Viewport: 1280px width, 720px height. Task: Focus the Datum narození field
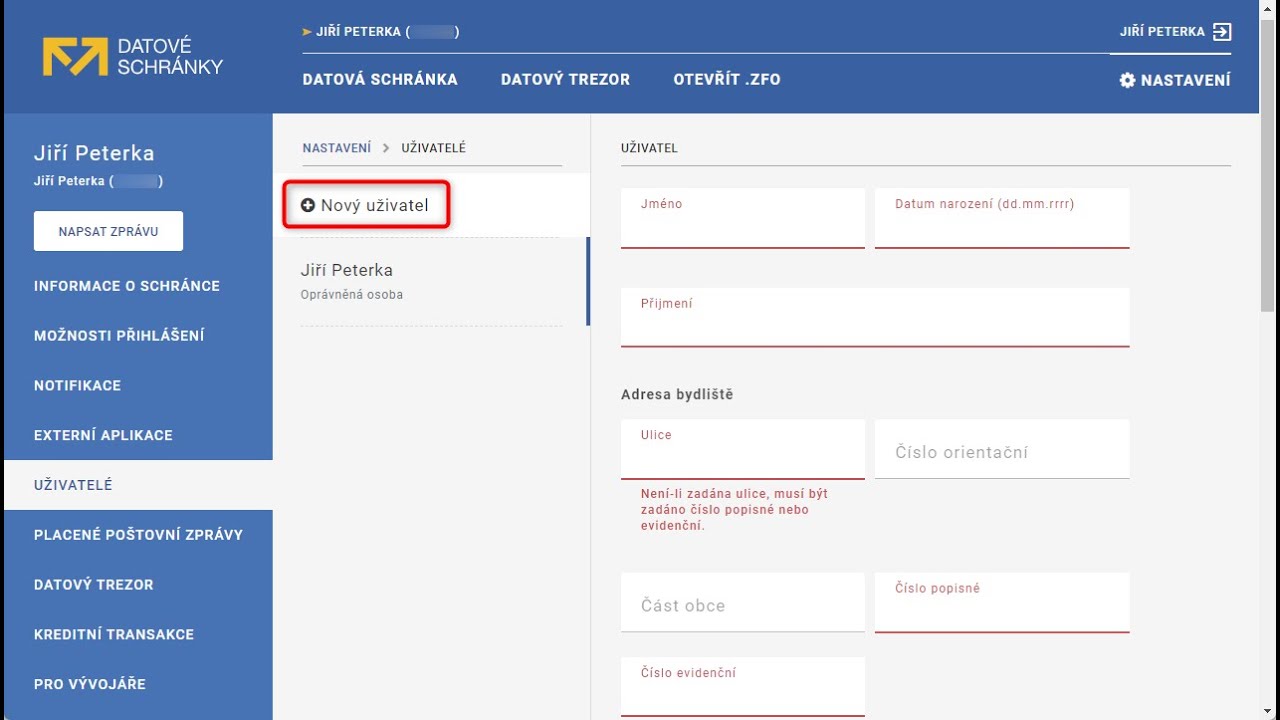tap(1002, 218)
